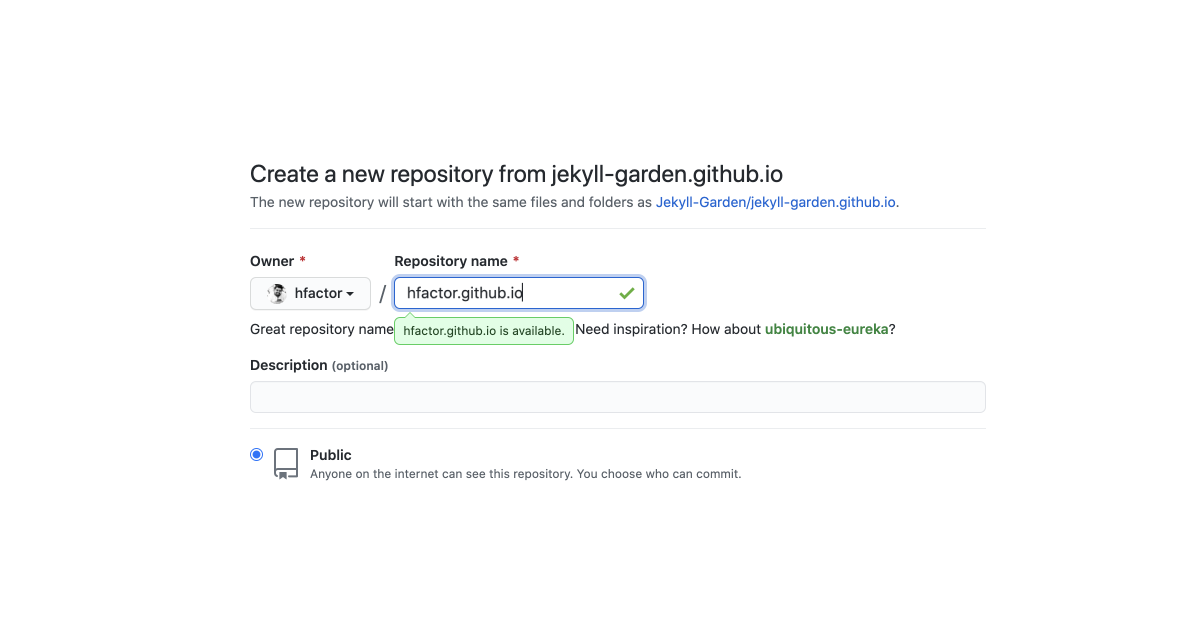Screen dimensions: 1200x630
Task: Use the suggested name ubiquitous-eureka
Action: pyautogui.click(x=826, y=329)
